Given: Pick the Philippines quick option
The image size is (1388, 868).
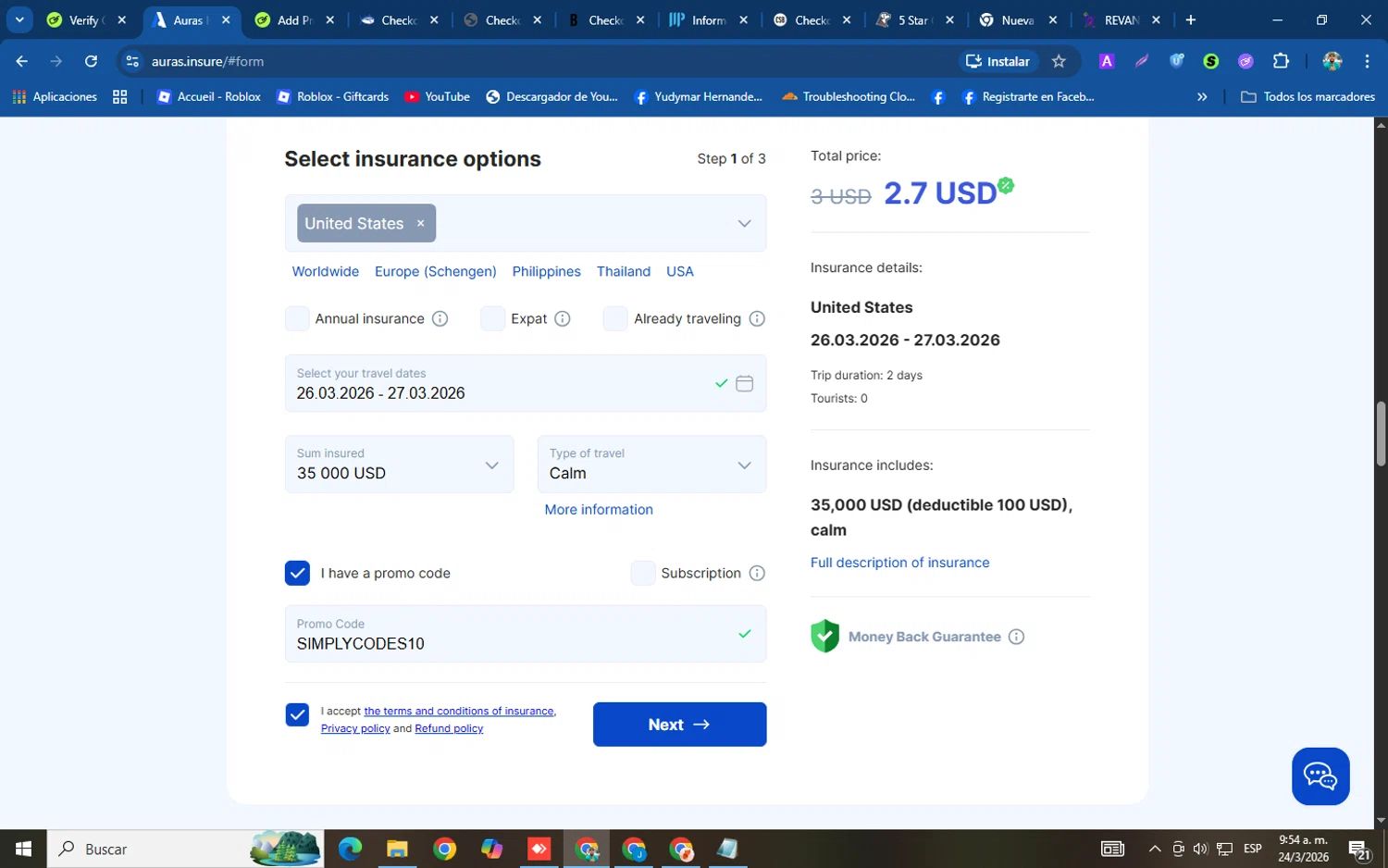Looking at the screenshot, I should 547,271.
